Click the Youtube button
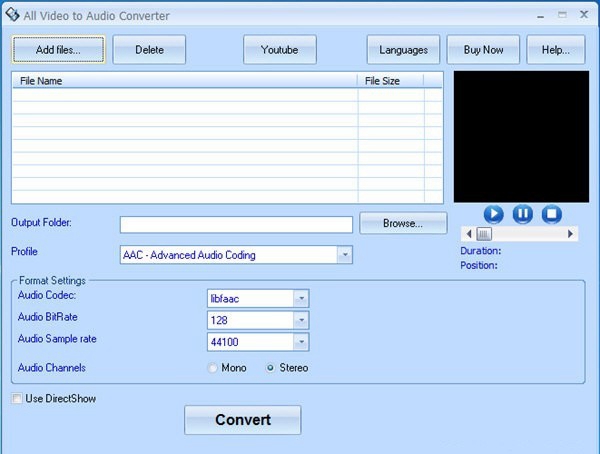This screenshot has height=454, width=600. coord(280,50)
